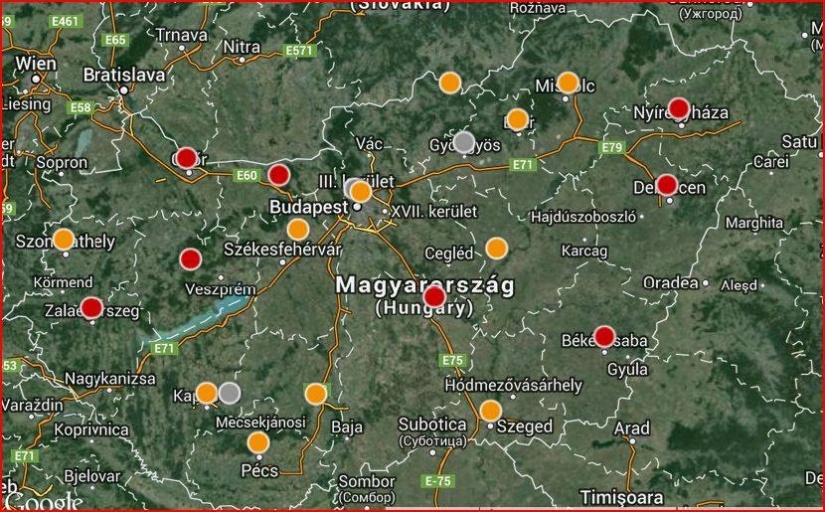This screenshot has width=825, height=512.
Task: Select the red marker above Veszprém
Action: (190, 259)
